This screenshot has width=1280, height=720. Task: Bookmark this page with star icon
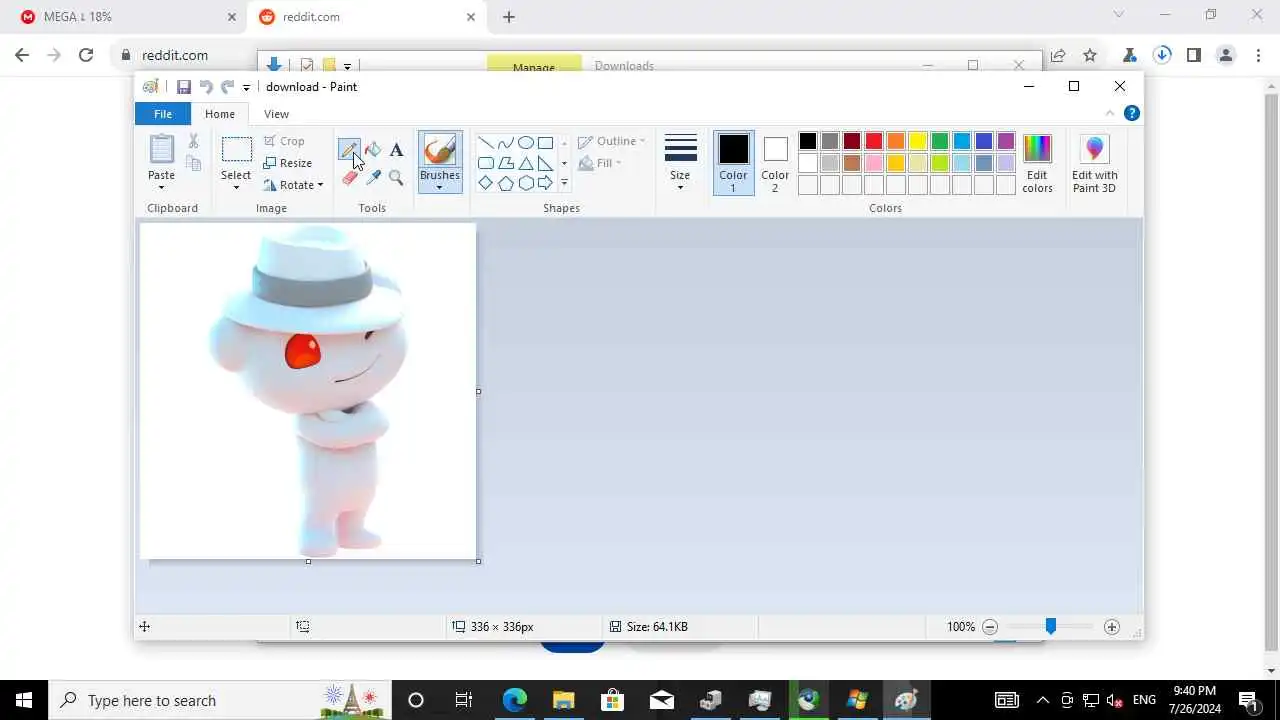click(1090, 56)
